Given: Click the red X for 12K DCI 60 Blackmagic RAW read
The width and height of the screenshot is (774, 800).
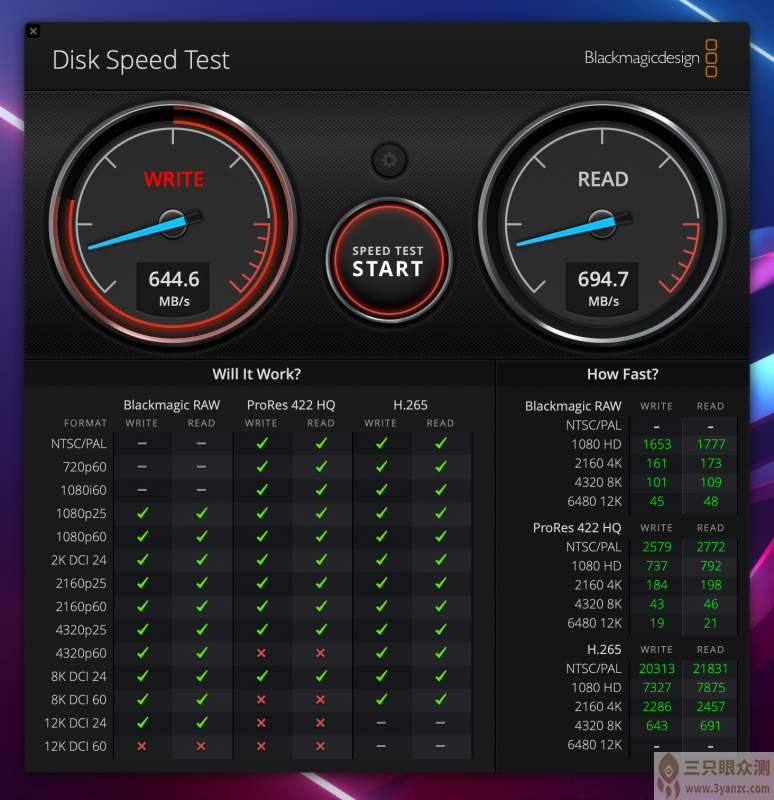Looking at the screenshot, I should coord(201,746).
